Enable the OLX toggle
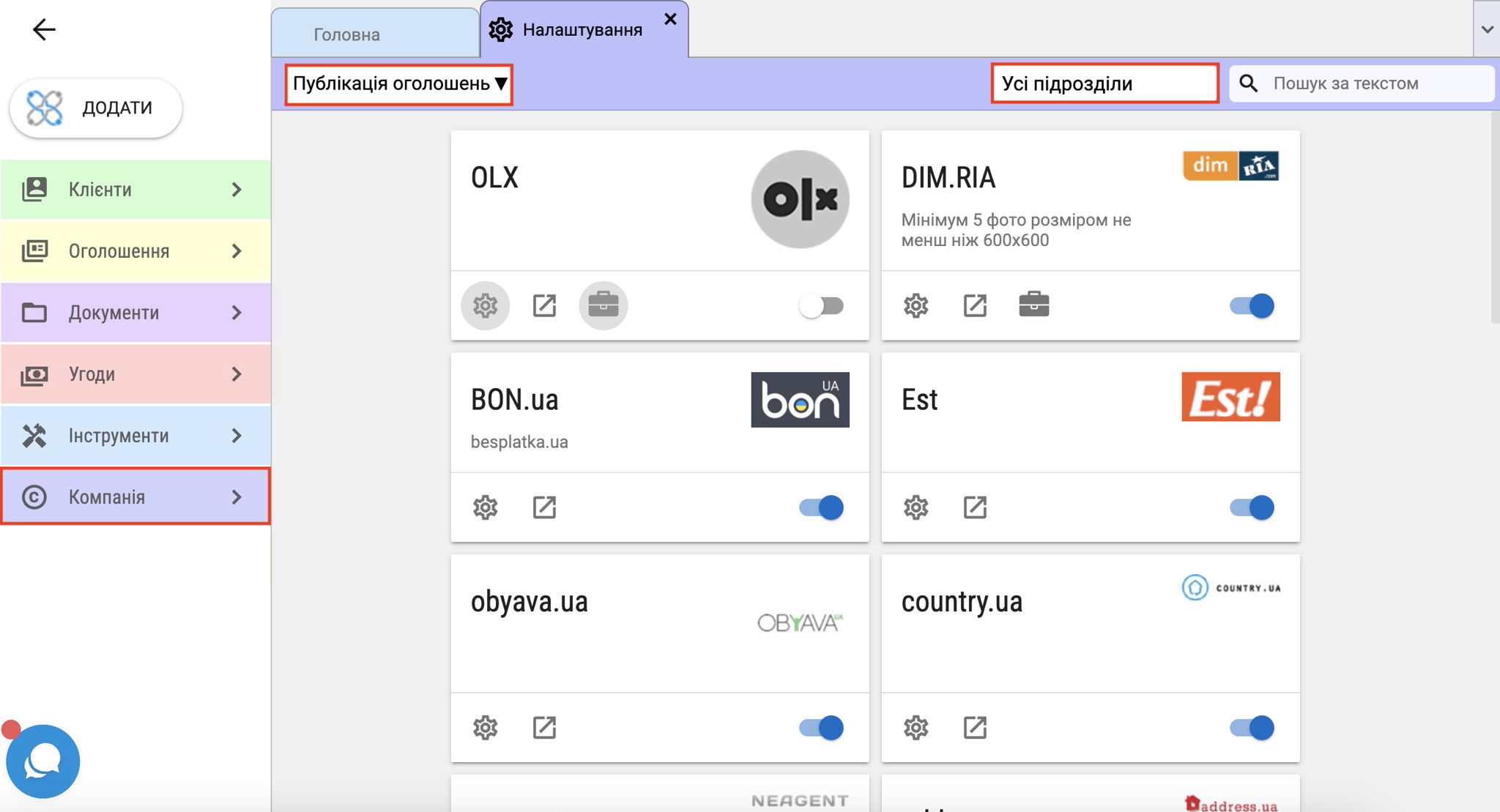The height and width of the screenshot is (812, 1500). (x=821, y=305)
